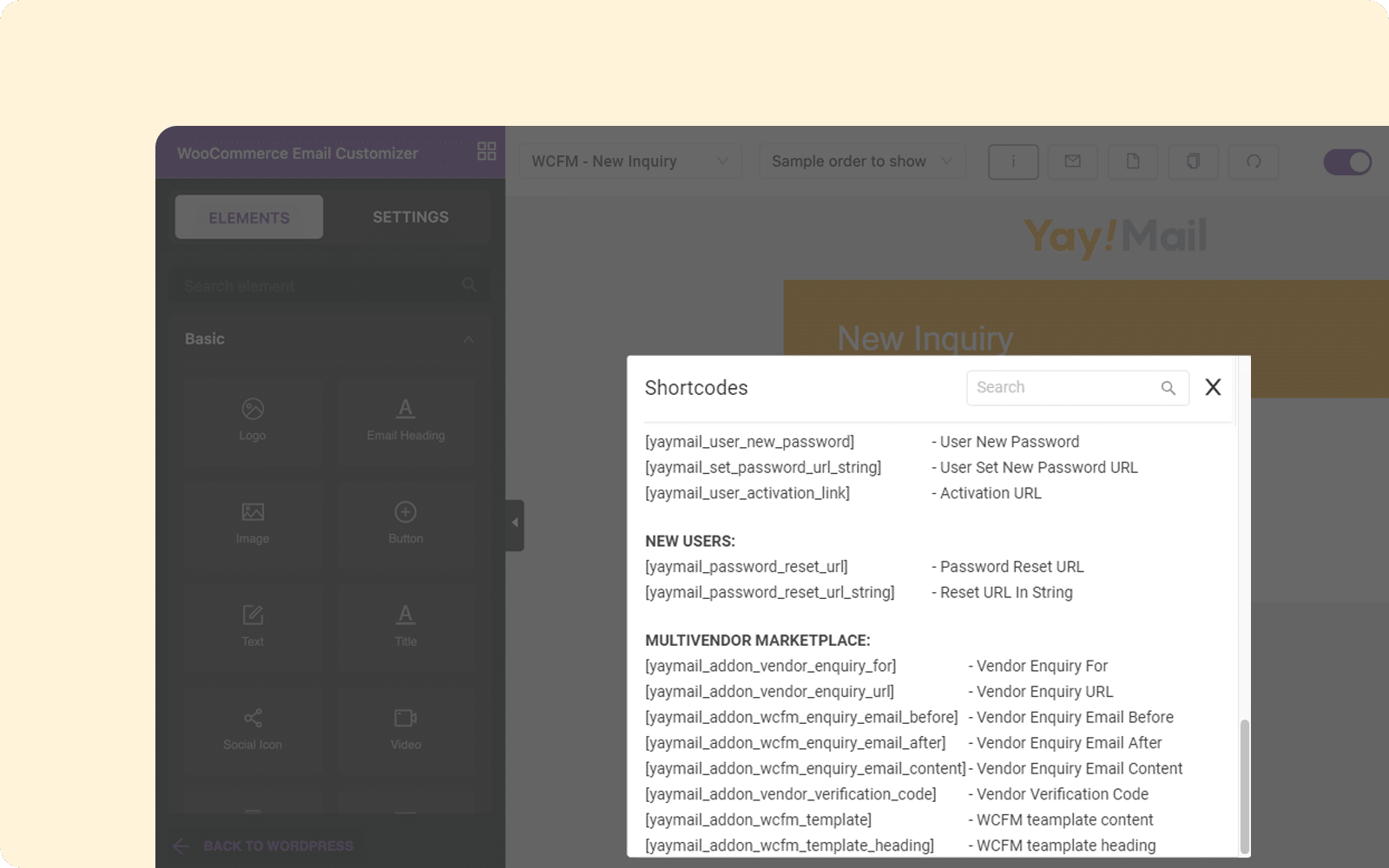1389x868 pixels.
Task: Click [yaymail_addon_wcfm_template] shortcode
Action: 759,820
